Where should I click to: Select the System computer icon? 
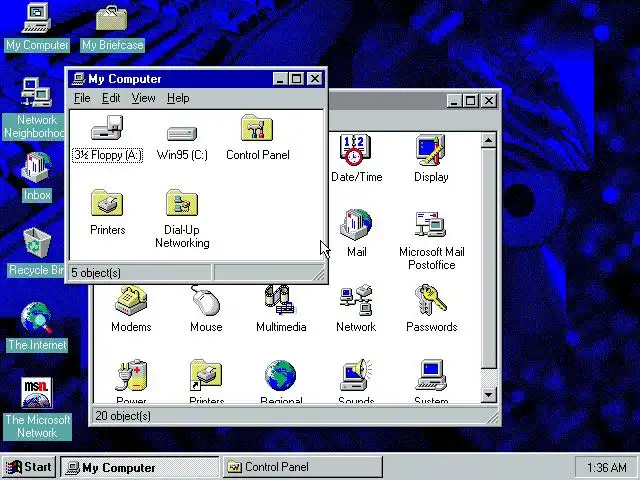431,375
